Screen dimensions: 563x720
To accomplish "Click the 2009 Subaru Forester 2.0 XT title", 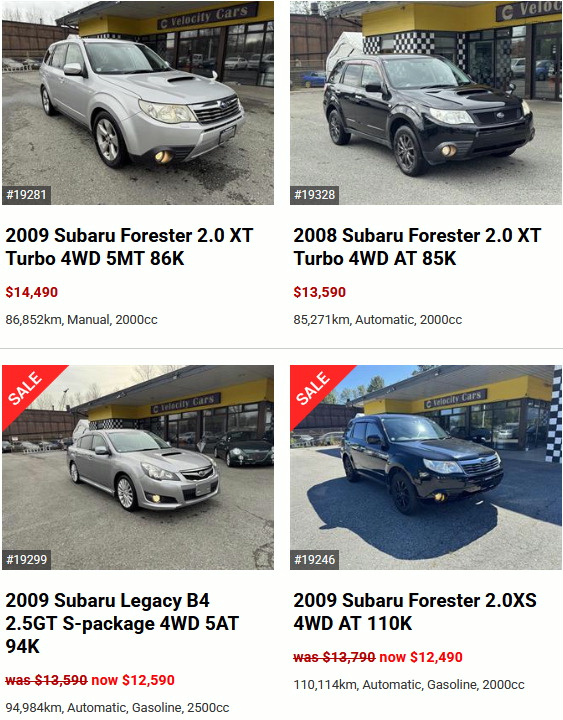I will pos(129,247).
